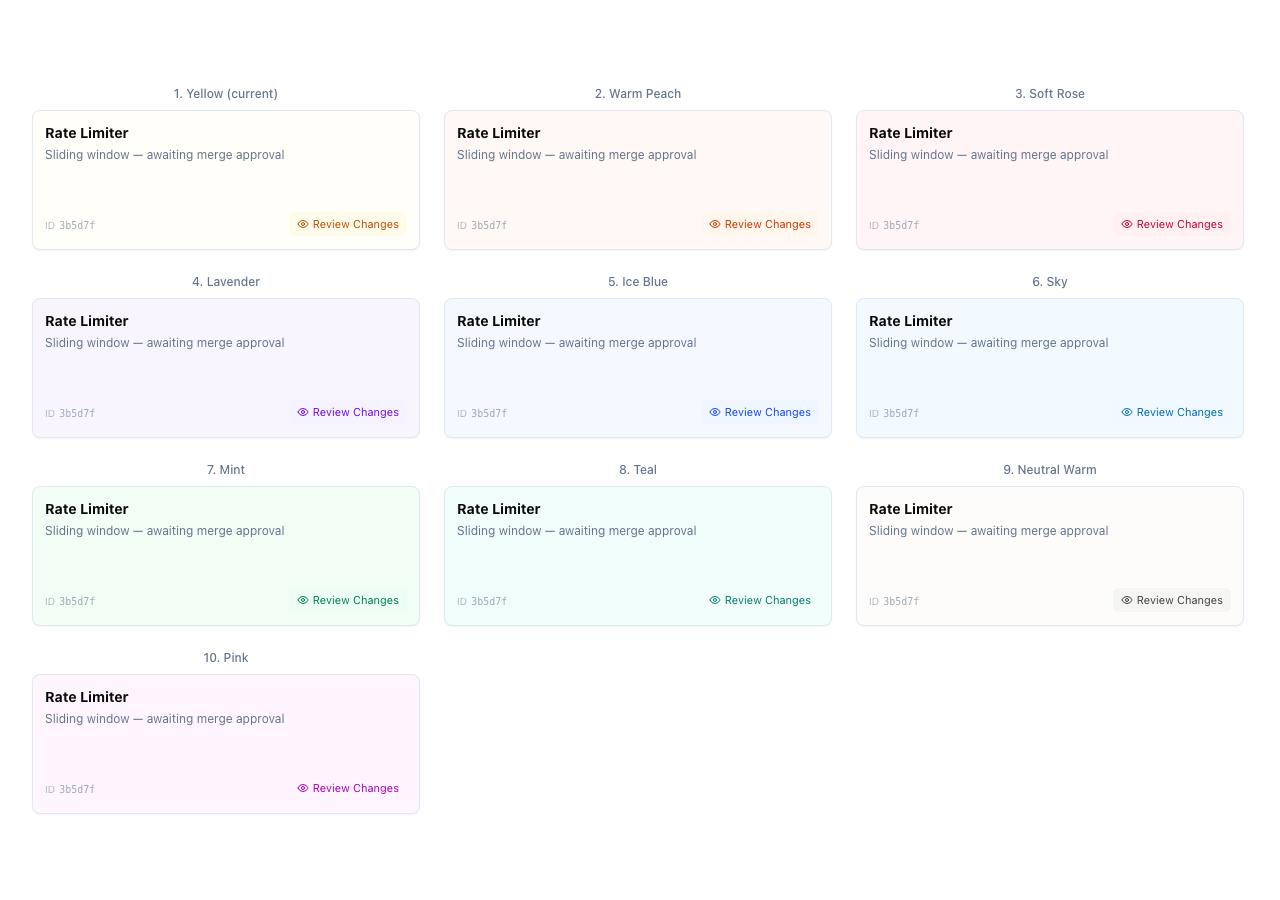Click the Sliding window description in Ice Blue card
Screen dimensions: 1280x900
coord(577,343)
